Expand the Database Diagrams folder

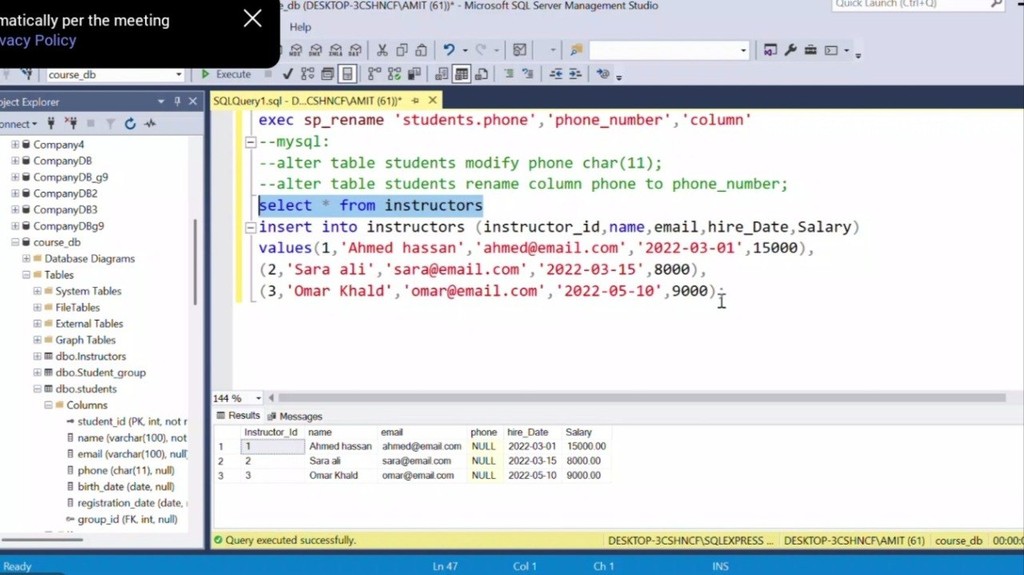[26, 258]
